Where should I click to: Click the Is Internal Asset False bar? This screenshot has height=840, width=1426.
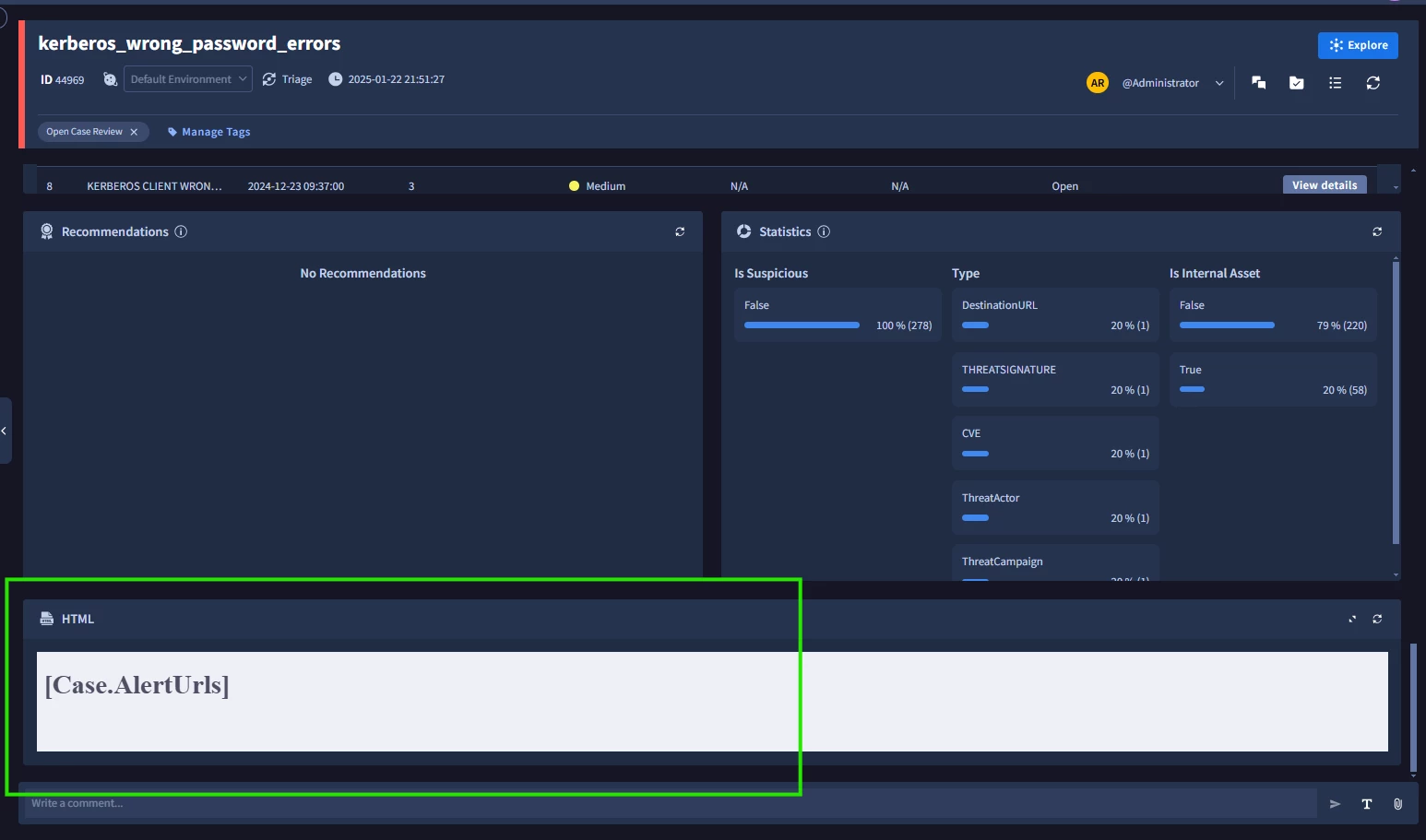1227,325
